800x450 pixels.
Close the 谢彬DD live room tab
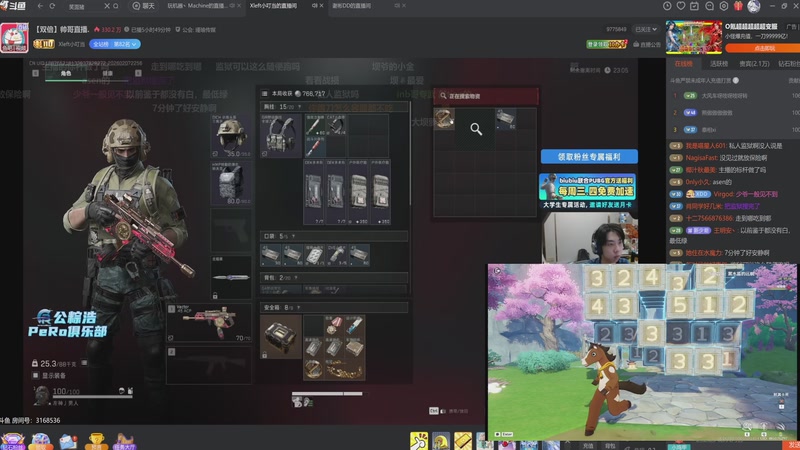[404, 6]
